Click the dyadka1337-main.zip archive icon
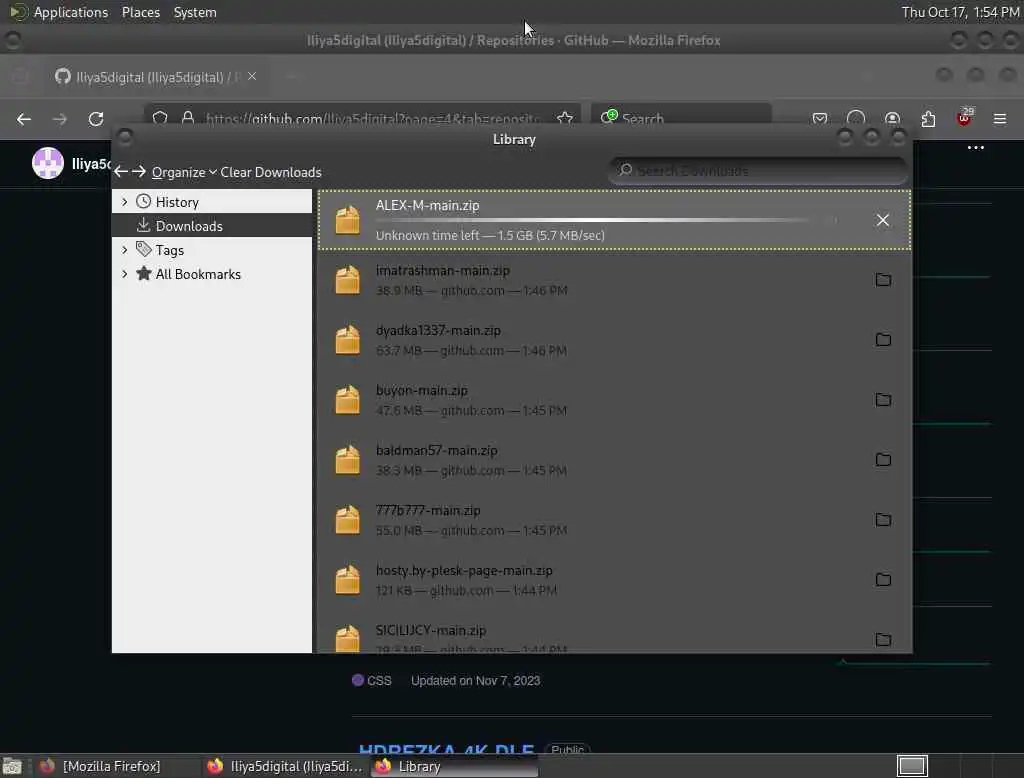1024x778 pixels. (x=347, y=340)
